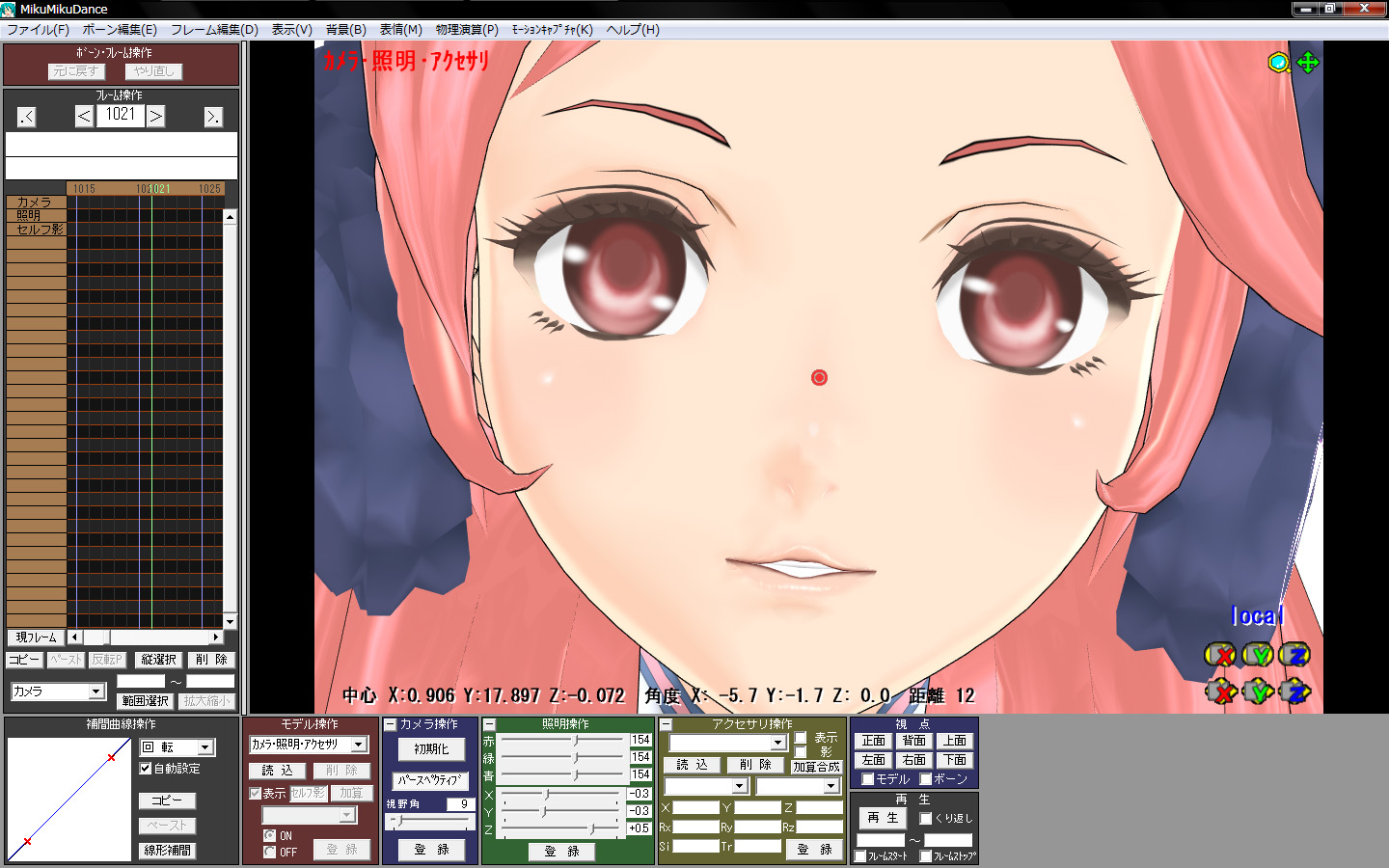This screenshot has width=1389, height=868.
Task: Go to the previous frame with <
Action: [84, 117]
